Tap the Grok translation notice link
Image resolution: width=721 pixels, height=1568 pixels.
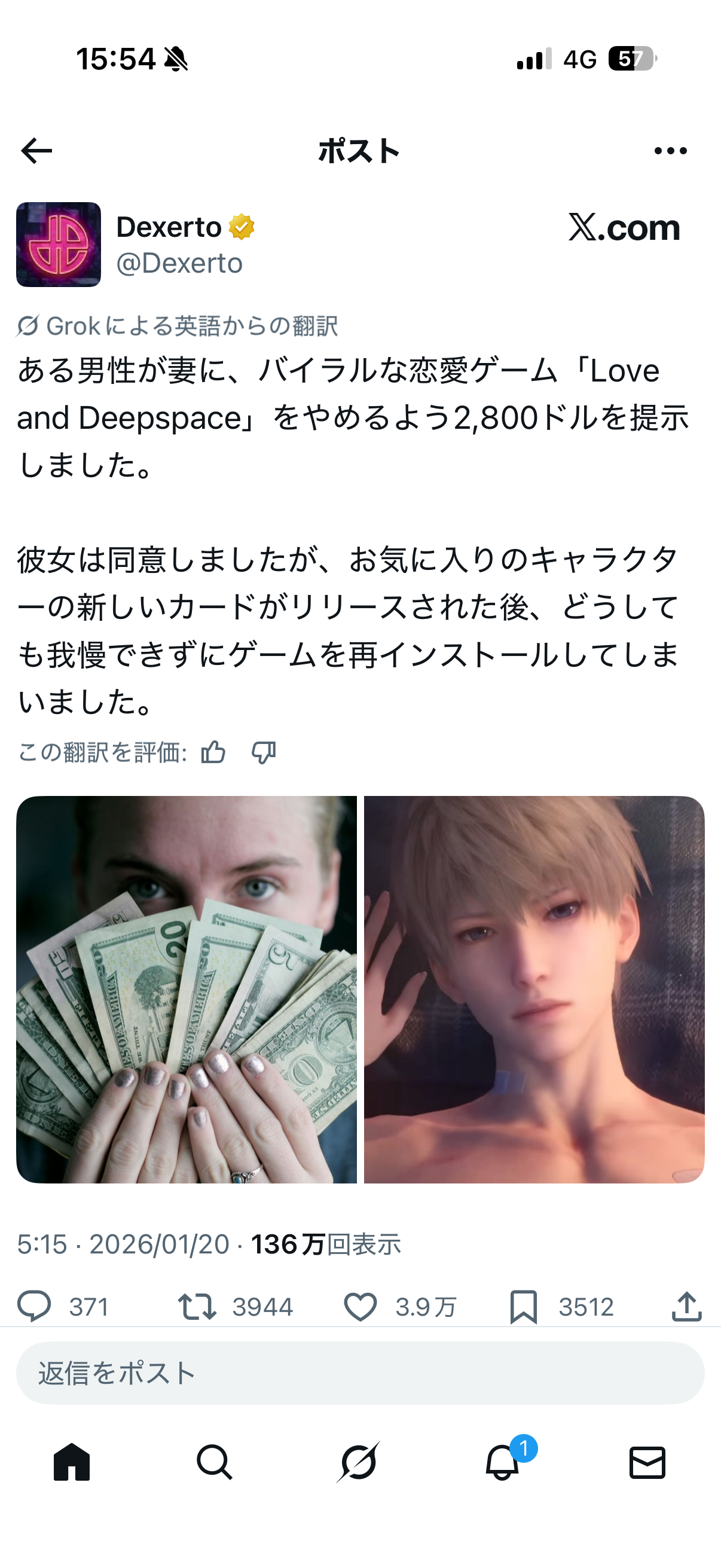(177, 326)
